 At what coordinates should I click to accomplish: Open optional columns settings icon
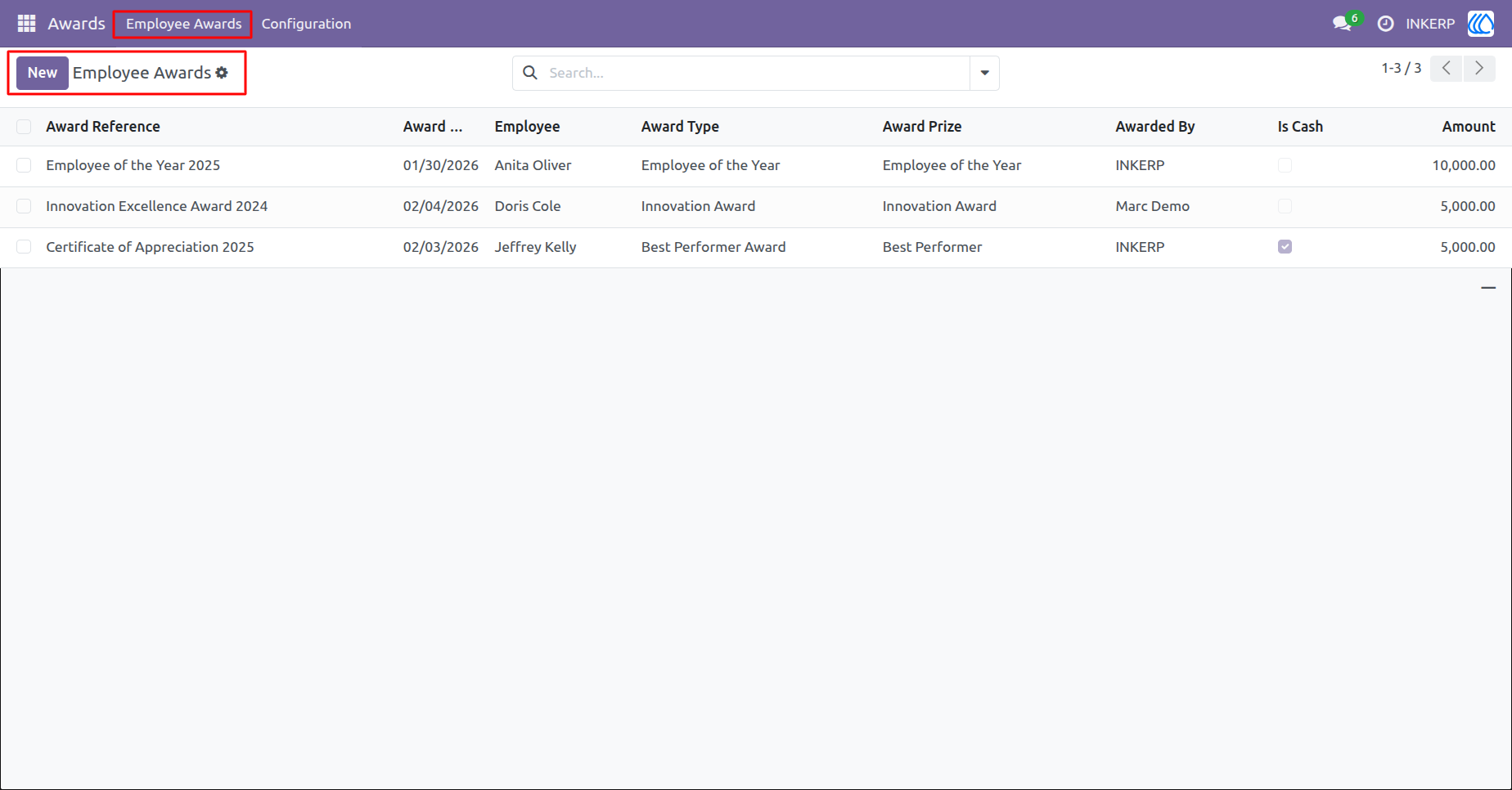pos(1488,288)
